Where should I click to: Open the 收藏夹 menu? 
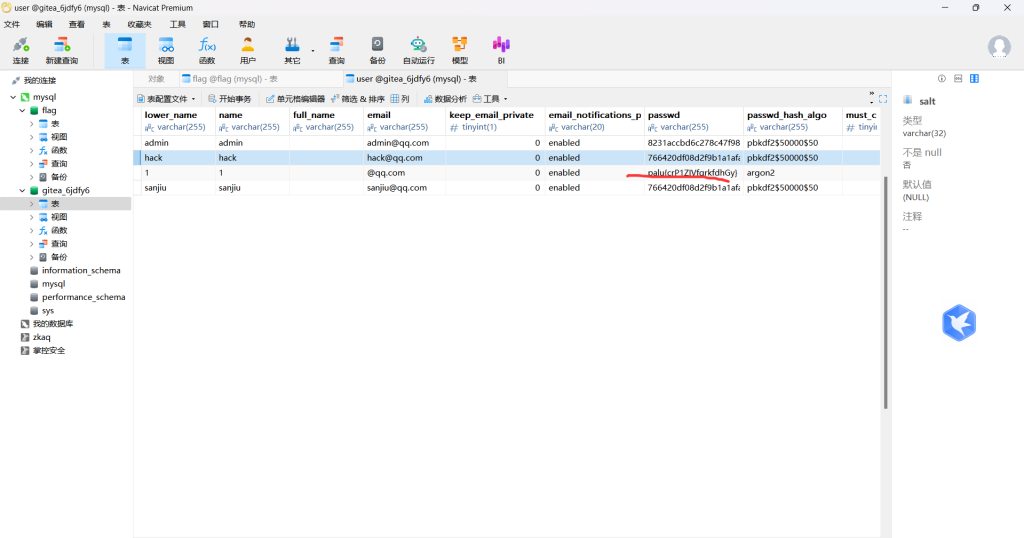point(140,23)
